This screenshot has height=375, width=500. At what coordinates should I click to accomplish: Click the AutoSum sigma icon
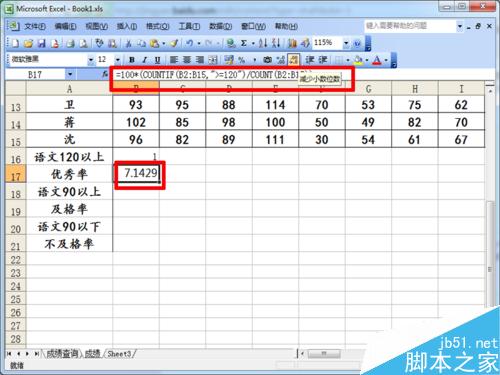pos(244,43)
